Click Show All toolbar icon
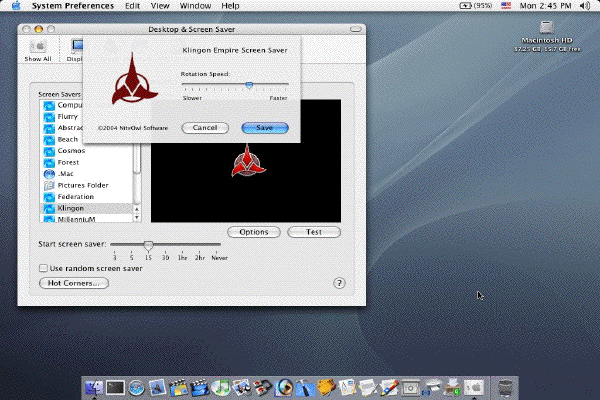Screen dimensions: 600x400 [38, 51]
